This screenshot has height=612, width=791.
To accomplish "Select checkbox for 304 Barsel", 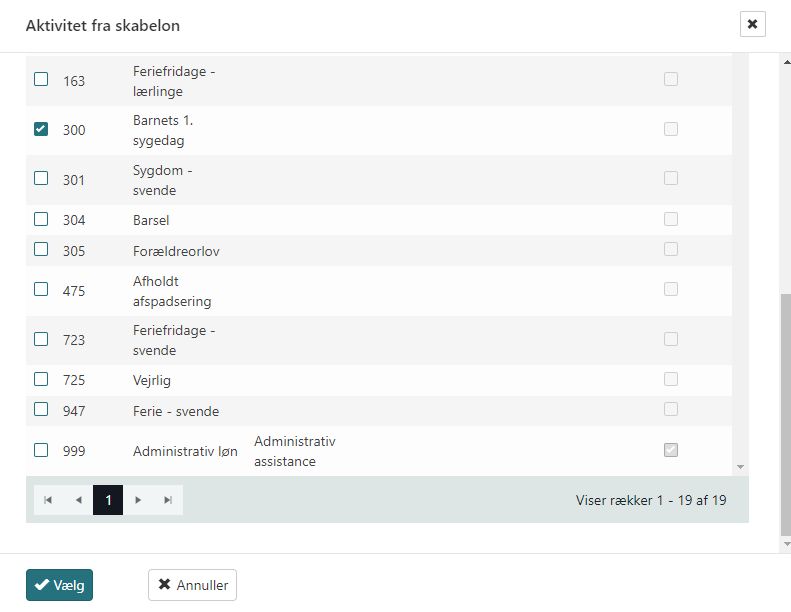I will (x=41, y=219).
